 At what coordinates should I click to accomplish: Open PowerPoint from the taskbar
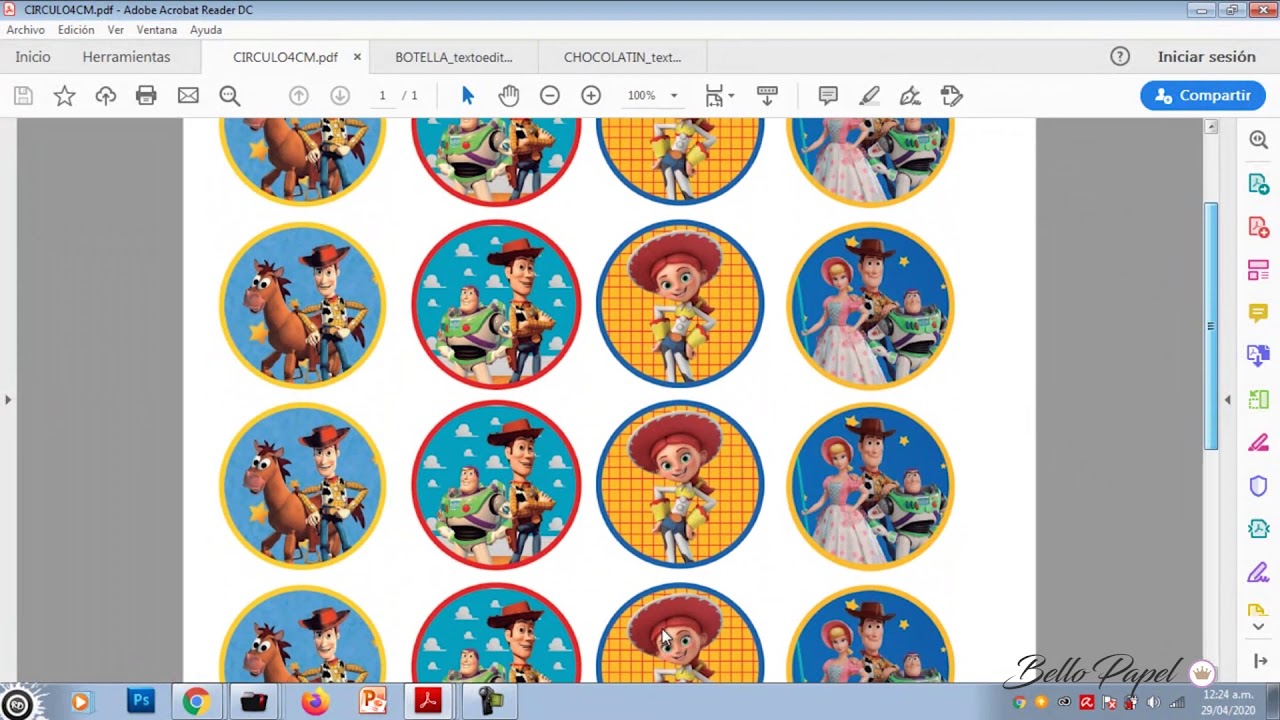tap(373, 702)
